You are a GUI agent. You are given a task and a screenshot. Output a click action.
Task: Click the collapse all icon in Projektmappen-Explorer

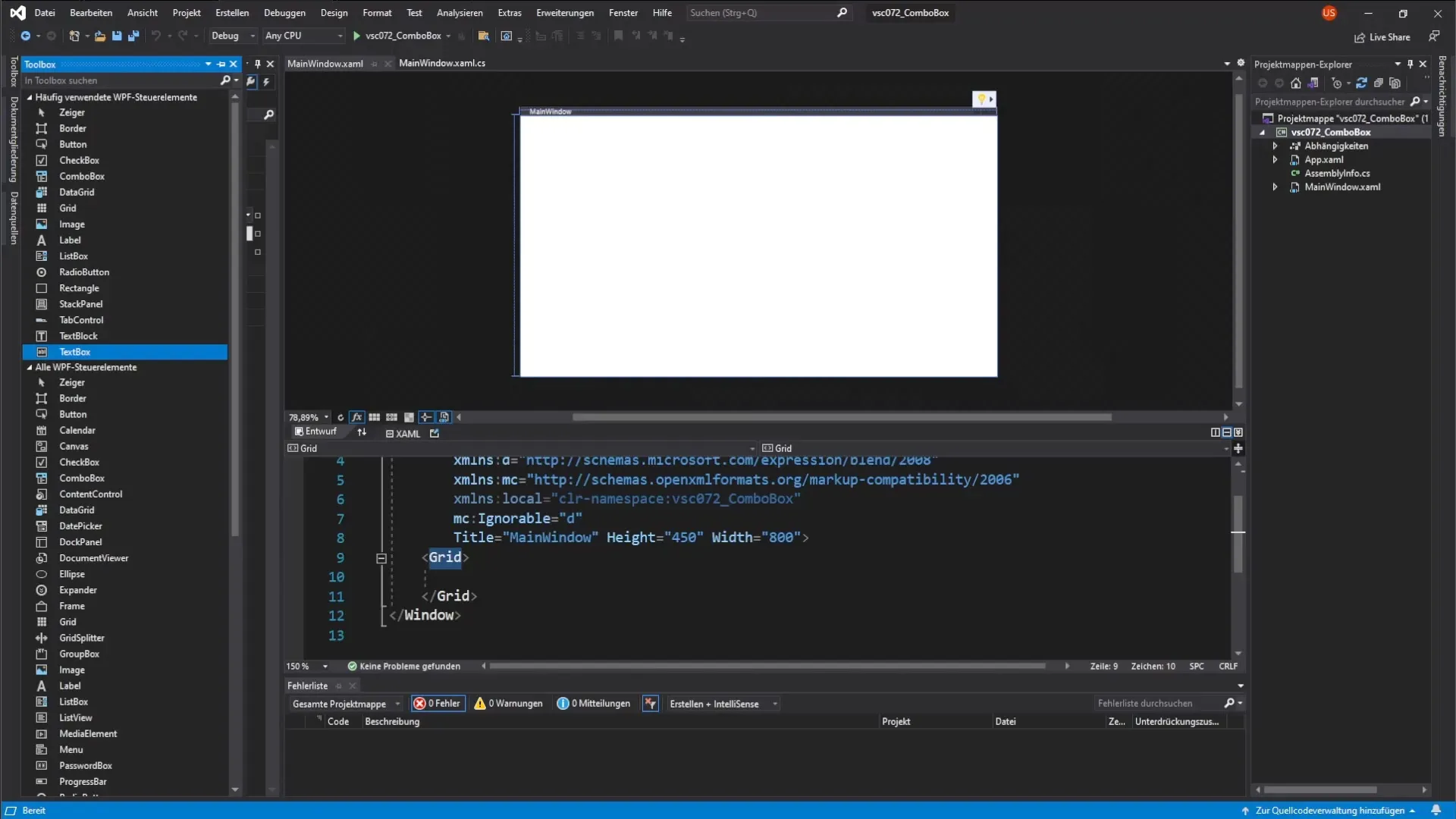1378,83
